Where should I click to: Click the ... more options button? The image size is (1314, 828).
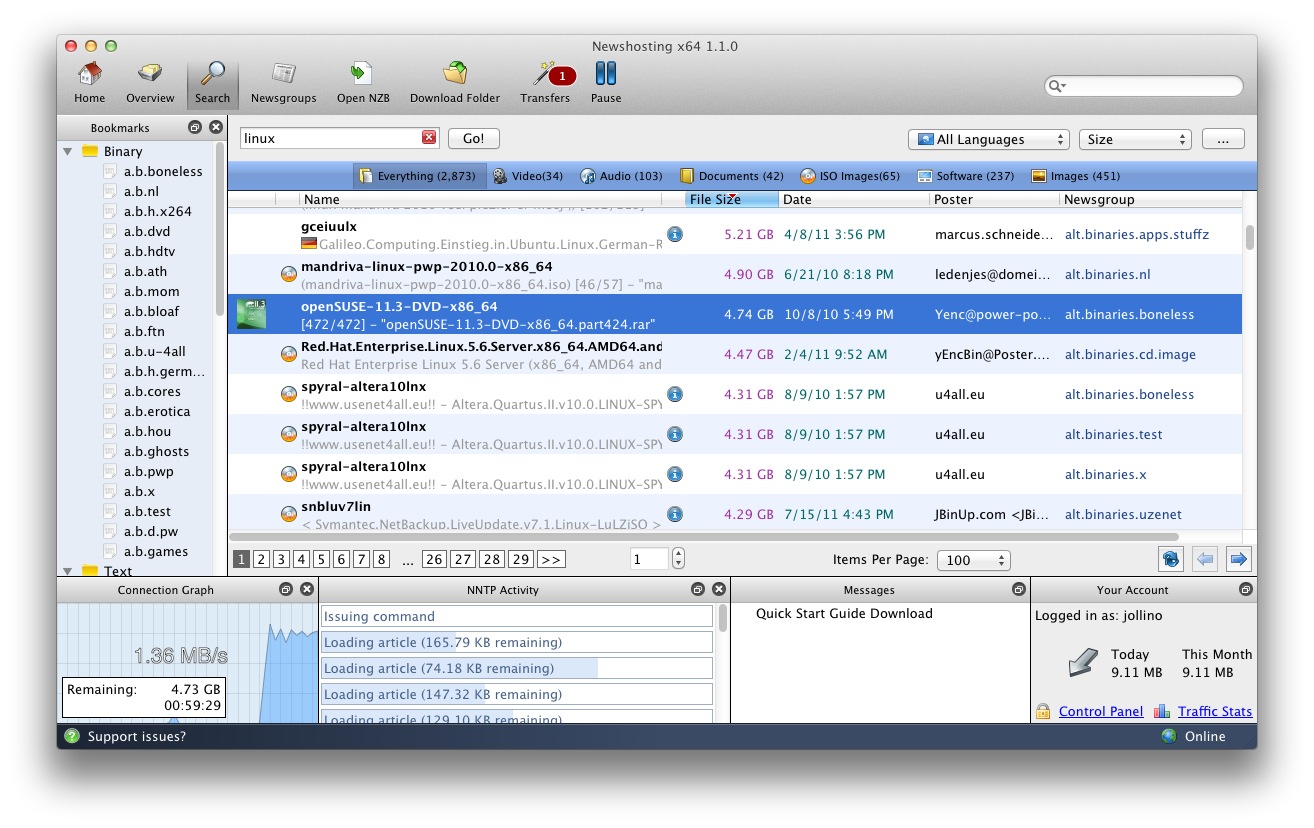(x=1222, y=139)
